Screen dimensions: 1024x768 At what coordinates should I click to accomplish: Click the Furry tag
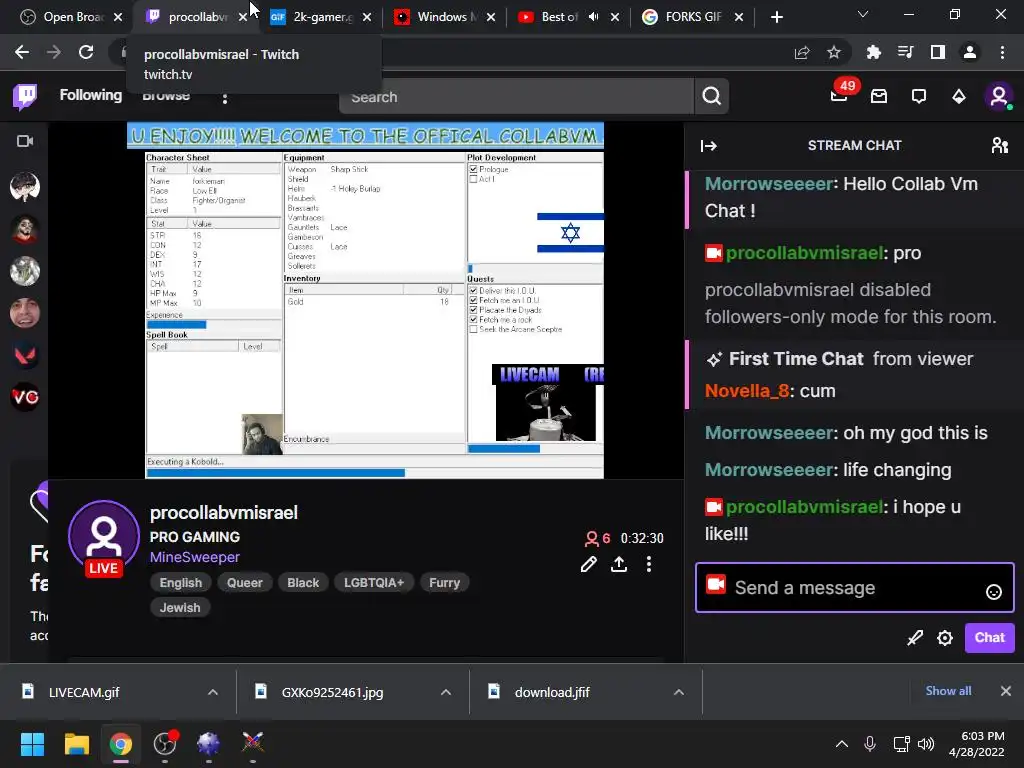(x=444, y=583)
